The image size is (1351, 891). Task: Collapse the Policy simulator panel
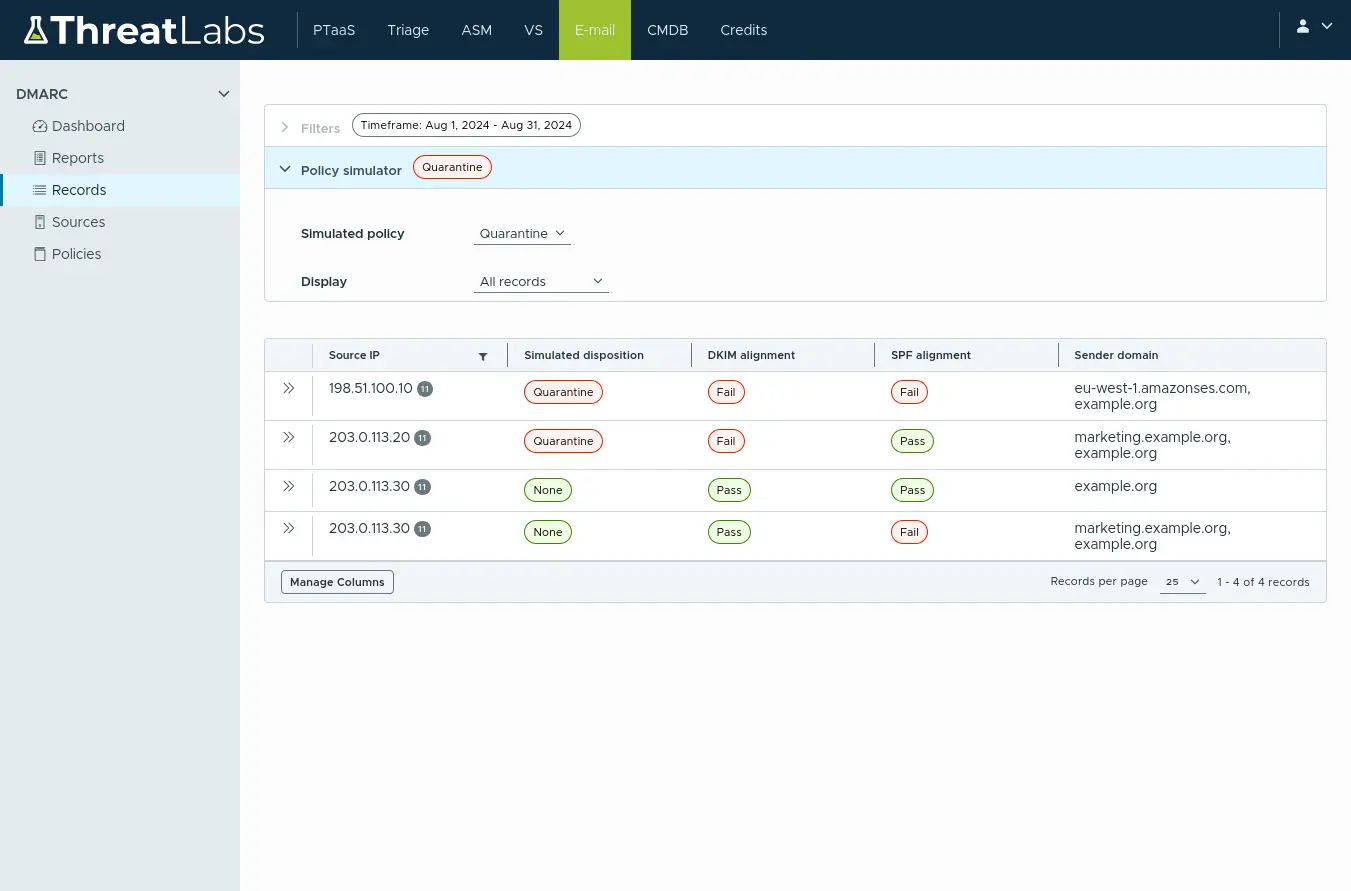(285, 170)
